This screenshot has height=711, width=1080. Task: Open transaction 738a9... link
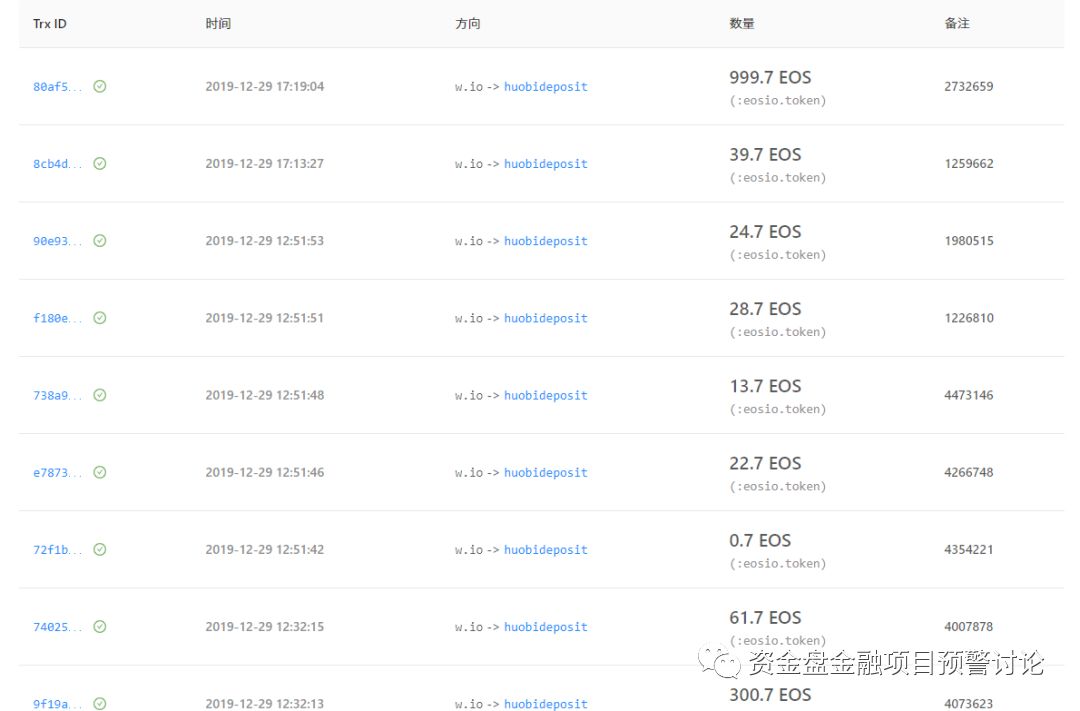[57, 395]
